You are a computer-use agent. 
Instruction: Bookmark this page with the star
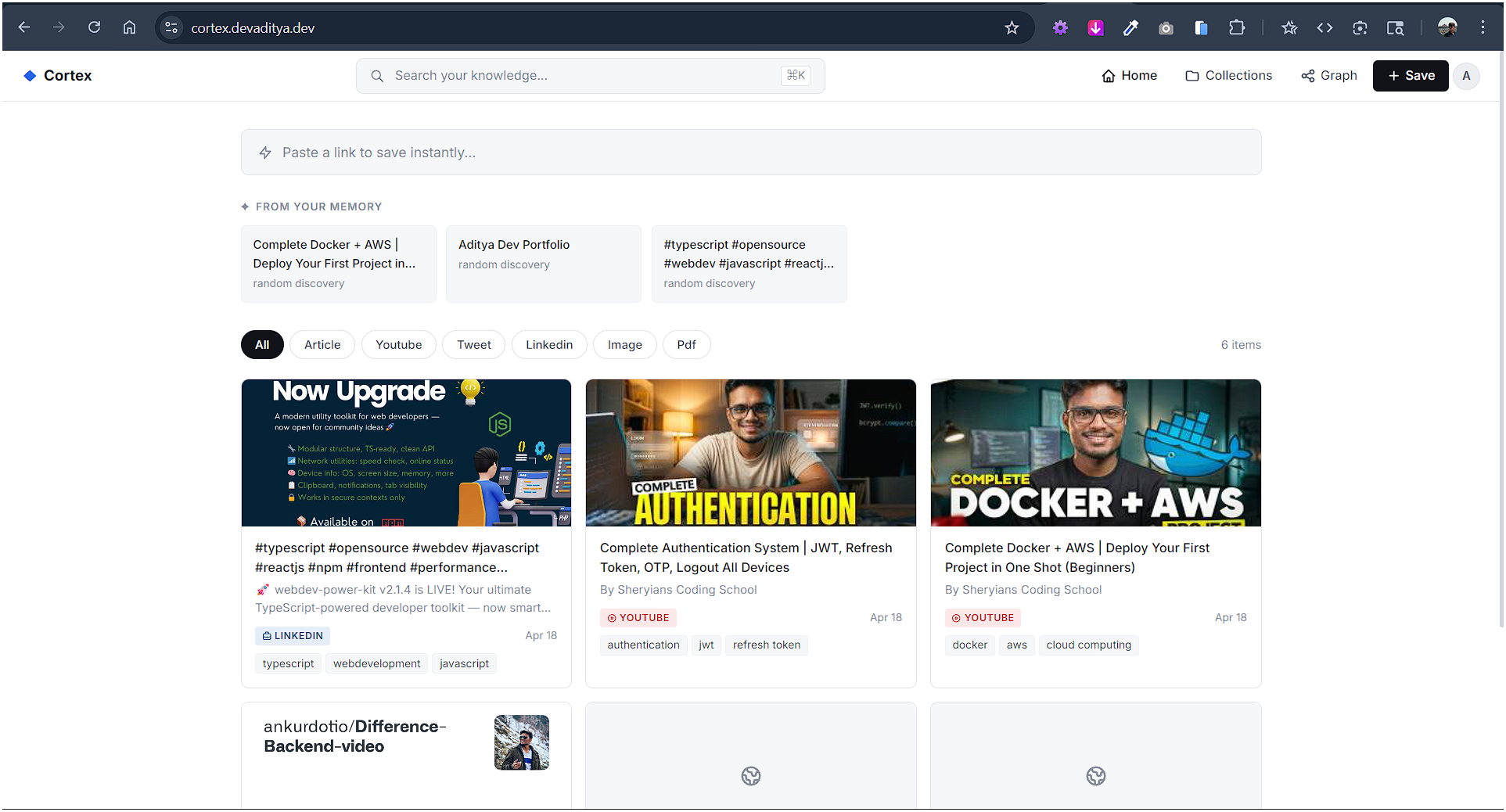(1012, 28)
